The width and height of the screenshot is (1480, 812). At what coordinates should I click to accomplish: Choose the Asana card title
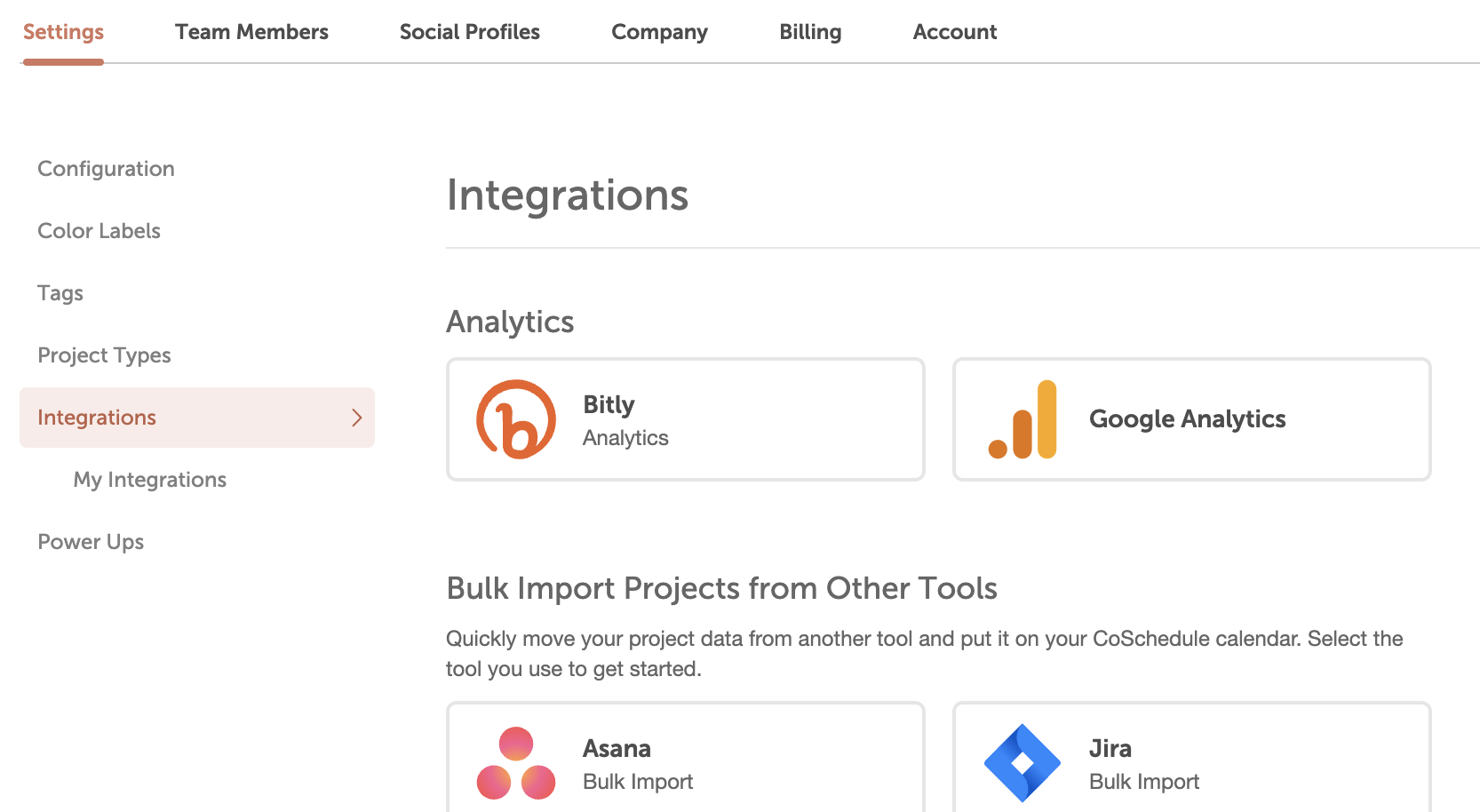coord(617,749)
